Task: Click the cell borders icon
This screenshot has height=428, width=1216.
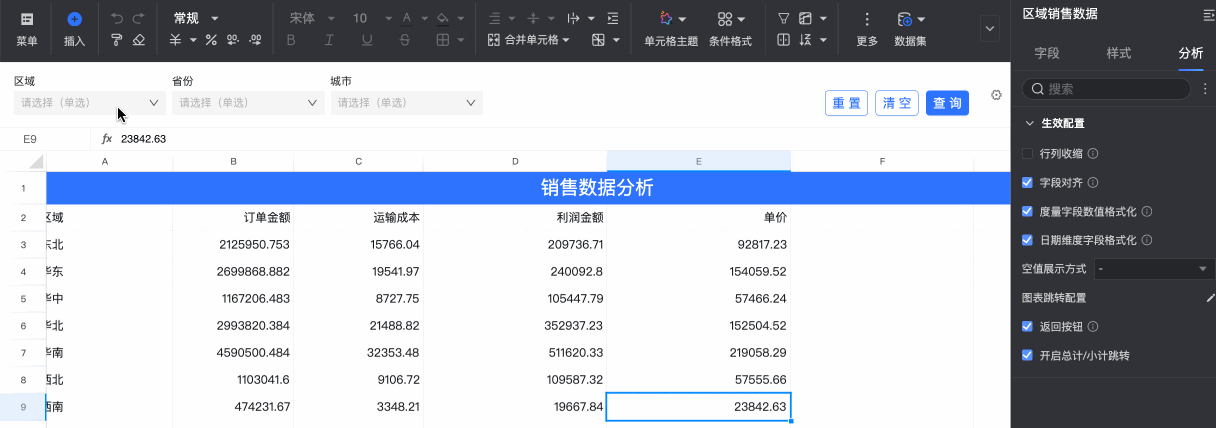Action: [x=442, y=40]
